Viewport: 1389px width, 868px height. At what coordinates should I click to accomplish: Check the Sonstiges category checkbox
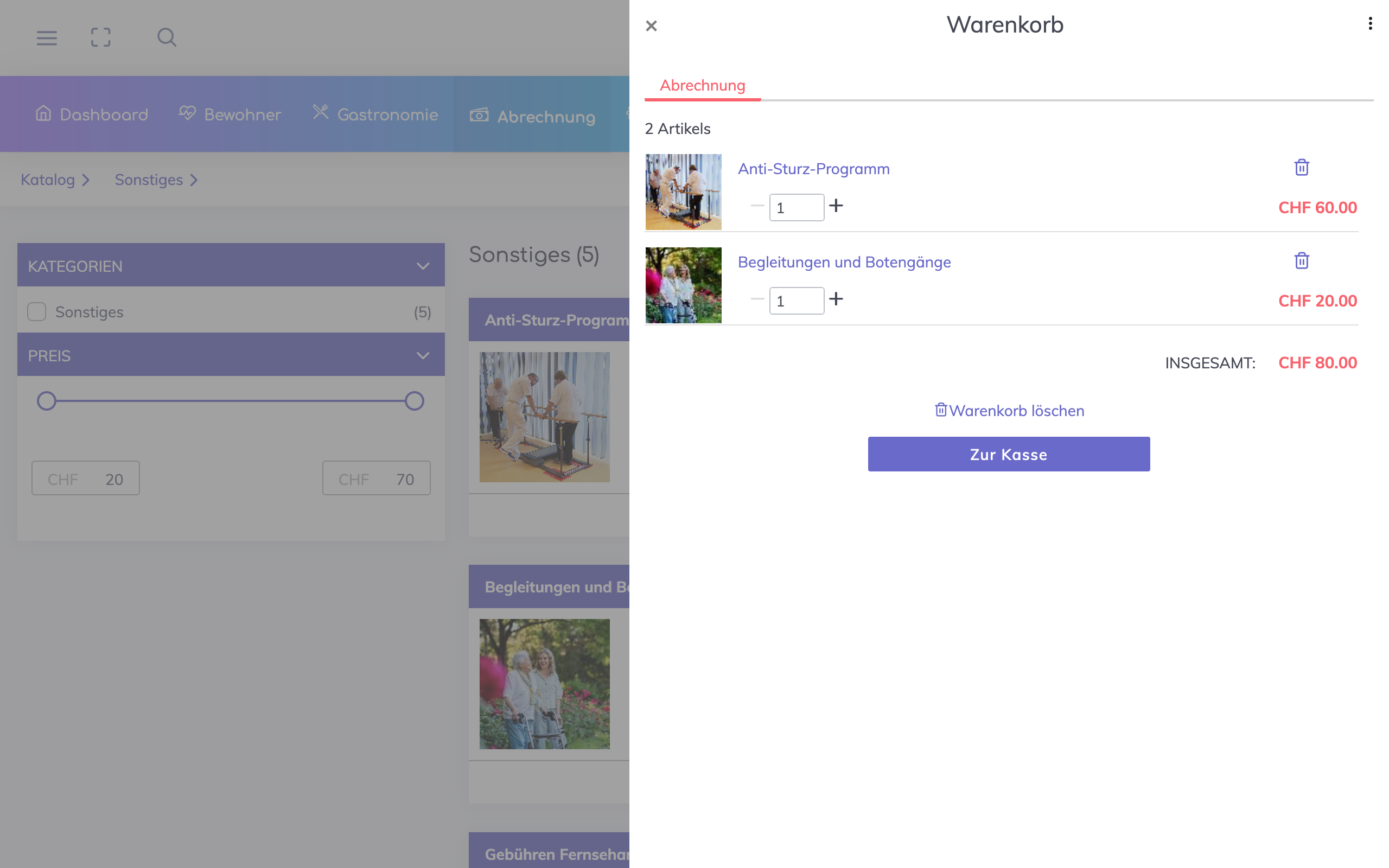[x=37, y=312]
